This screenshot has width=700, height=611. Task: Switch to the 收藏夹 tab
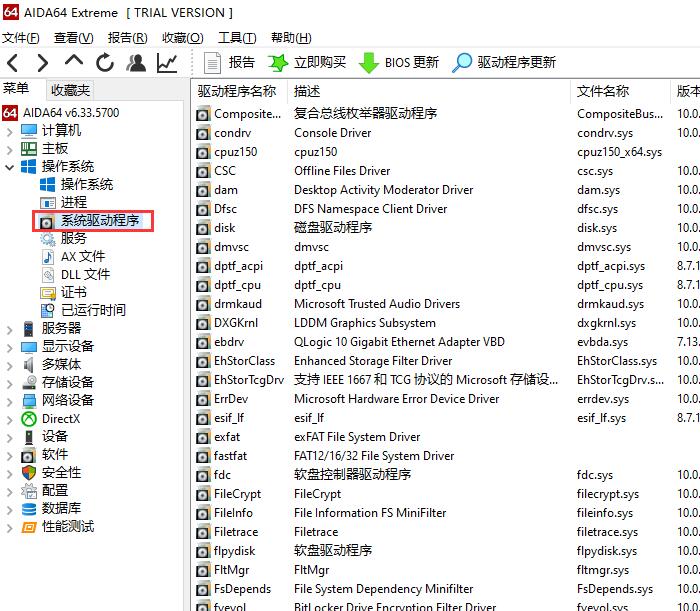70,90
